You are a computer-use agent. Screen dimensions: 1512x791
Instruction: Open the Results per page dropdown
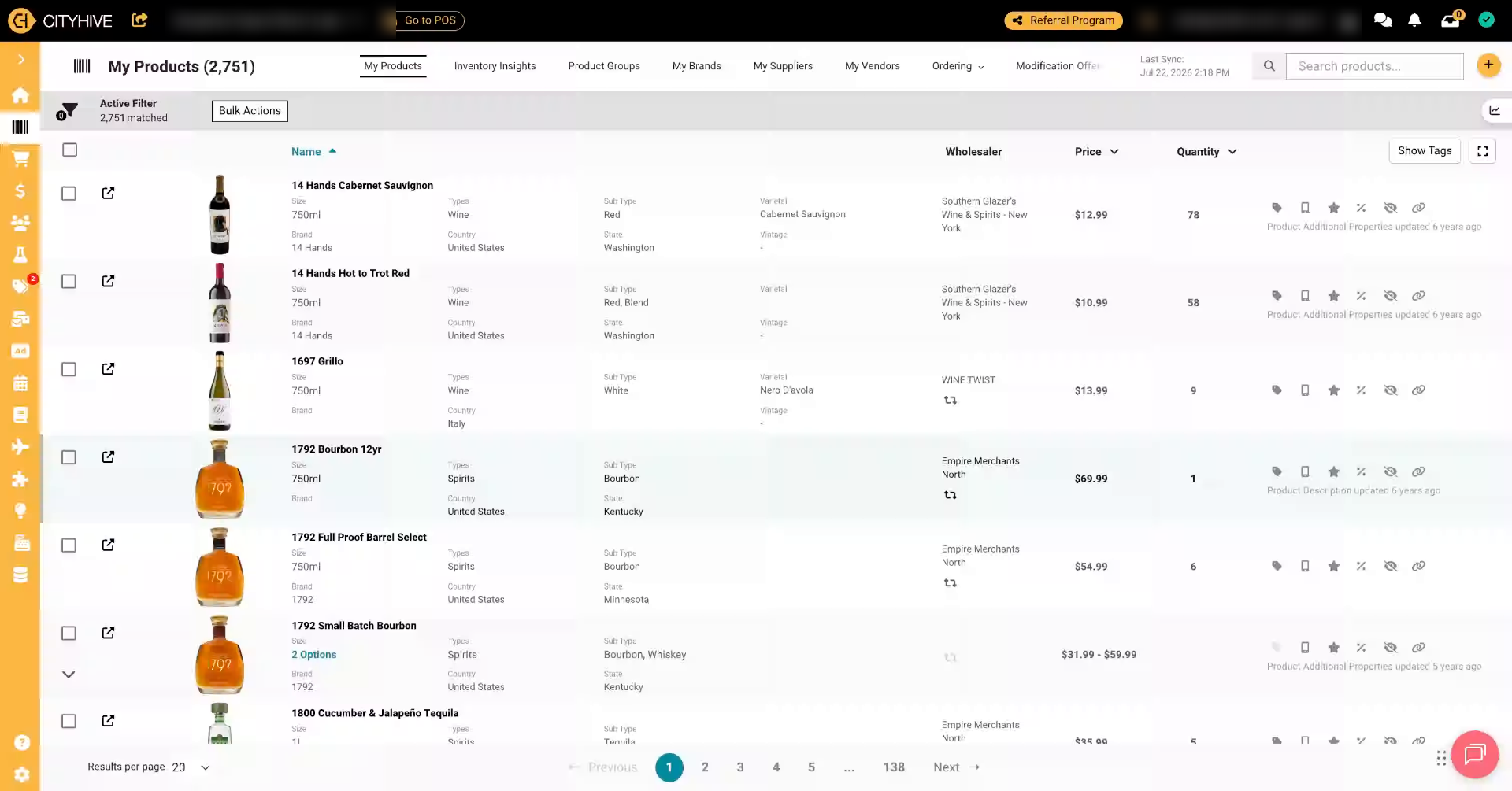click(191, 767)
